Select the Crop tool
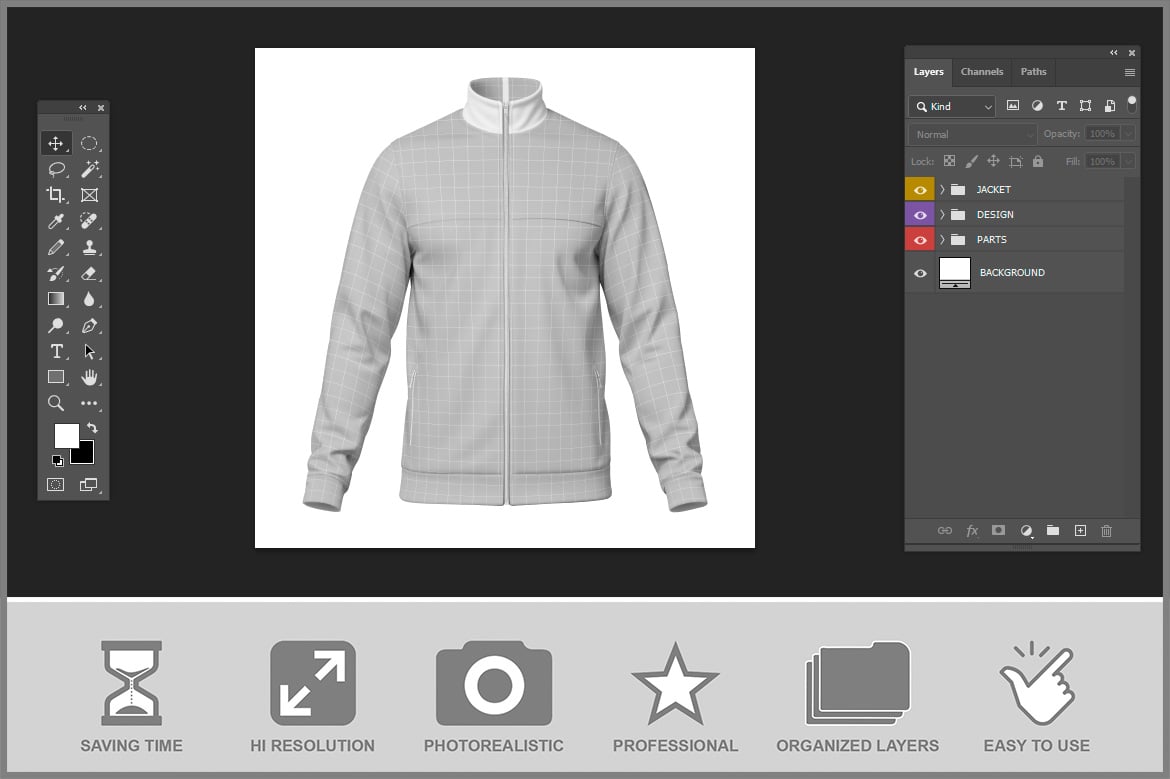Screen dimensions: 1170x779 point(56,195)
